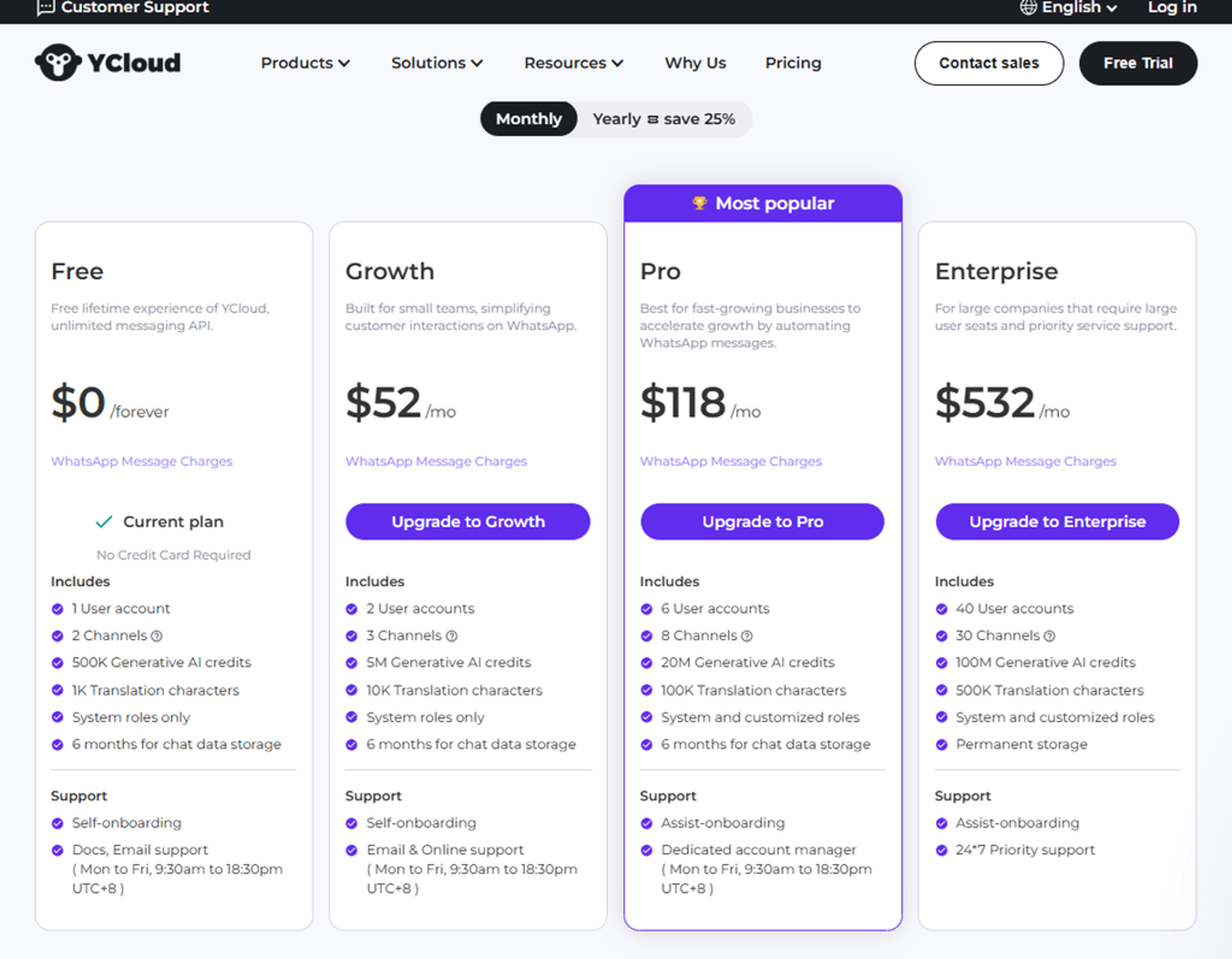This screenshot has height=959, width=1232.
Task: Open the Why Us page
Action: point(696,63)
